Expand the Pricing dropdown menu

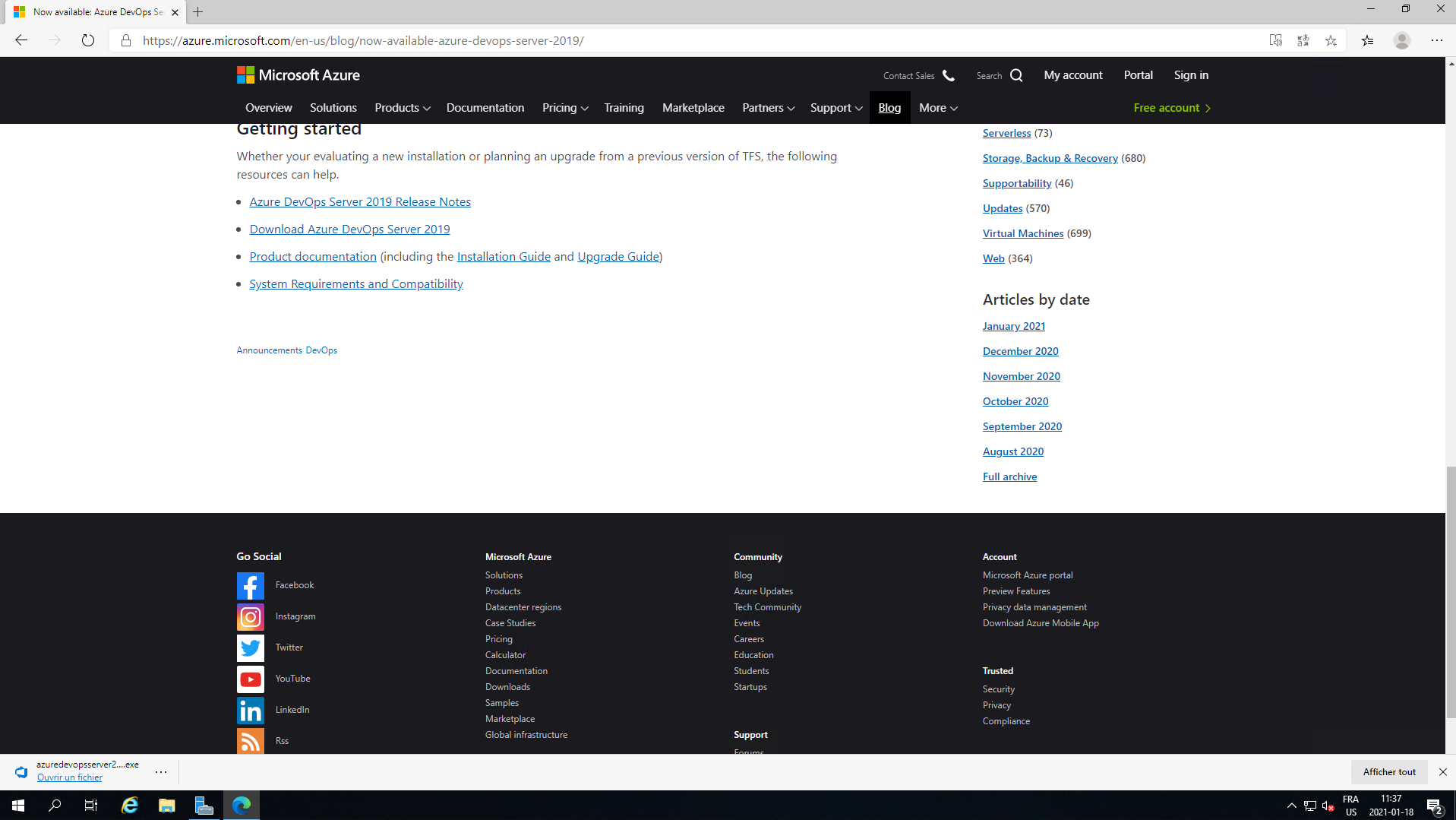(x=564, y=108)
